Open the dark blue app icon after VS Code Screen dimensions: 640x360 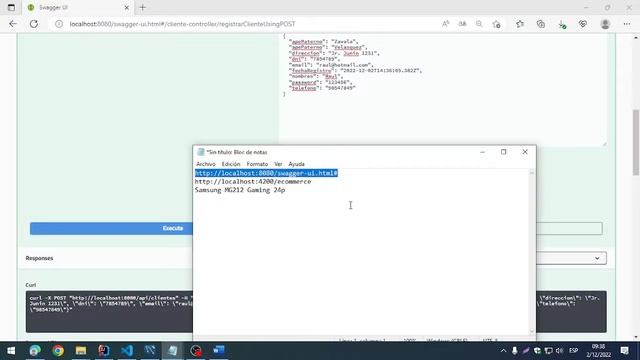click(x=150, y=351)
